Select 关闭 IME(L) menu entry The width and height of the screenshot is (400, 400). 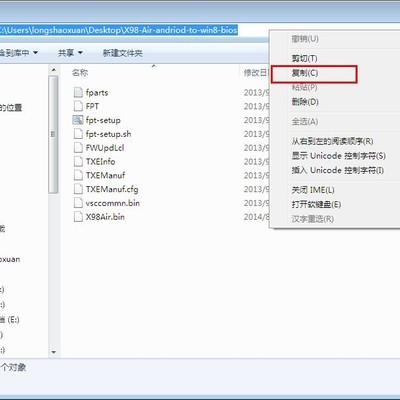313,190
